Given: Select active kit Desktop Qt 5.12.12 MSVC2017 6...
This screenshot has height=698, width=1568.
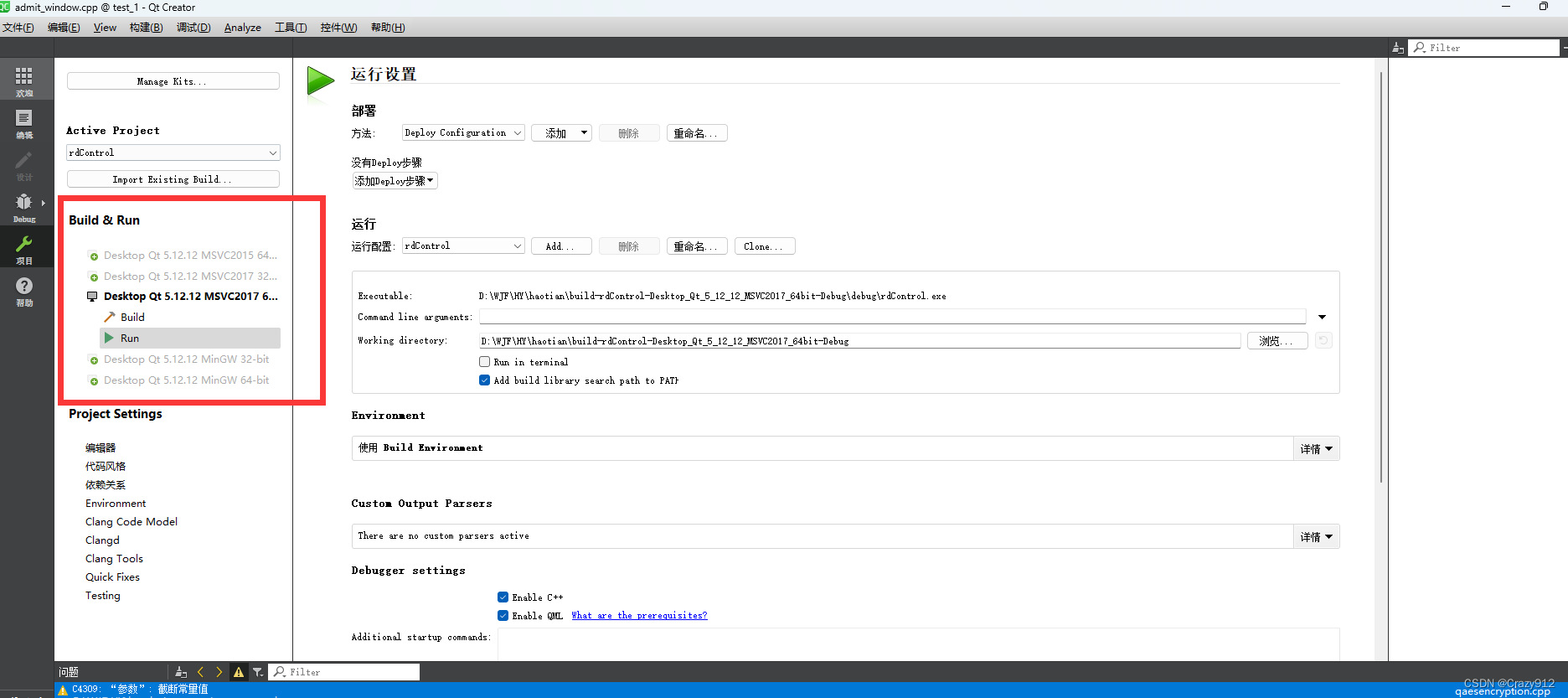Looking at the screenshot, I should coord(183,297).
